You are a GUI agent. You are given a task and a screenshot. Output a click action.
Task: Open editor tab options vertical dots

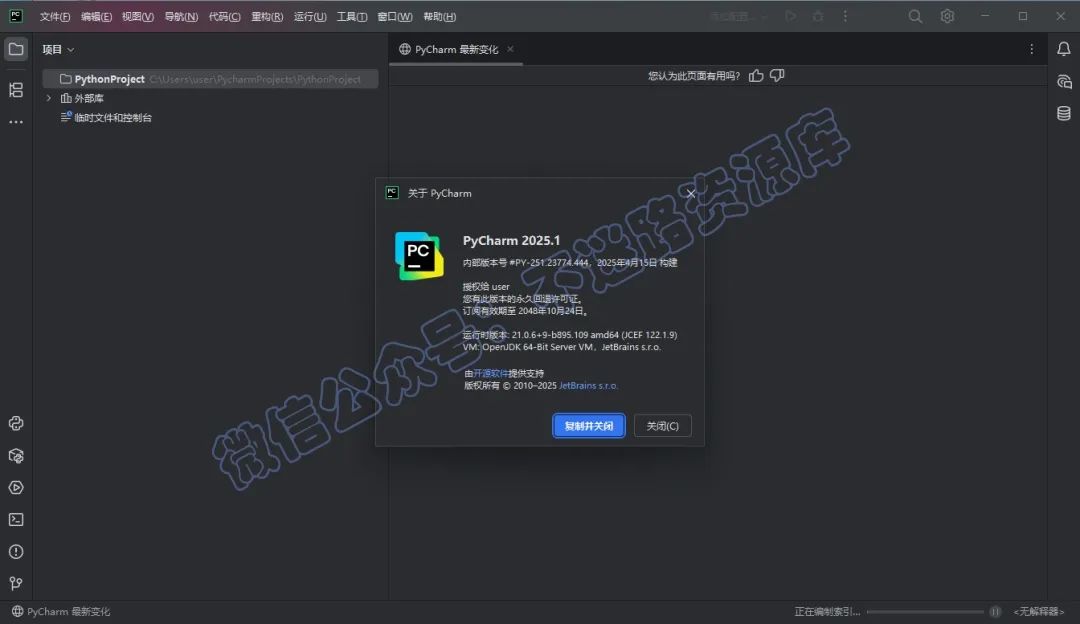(x=1031, y=49)
